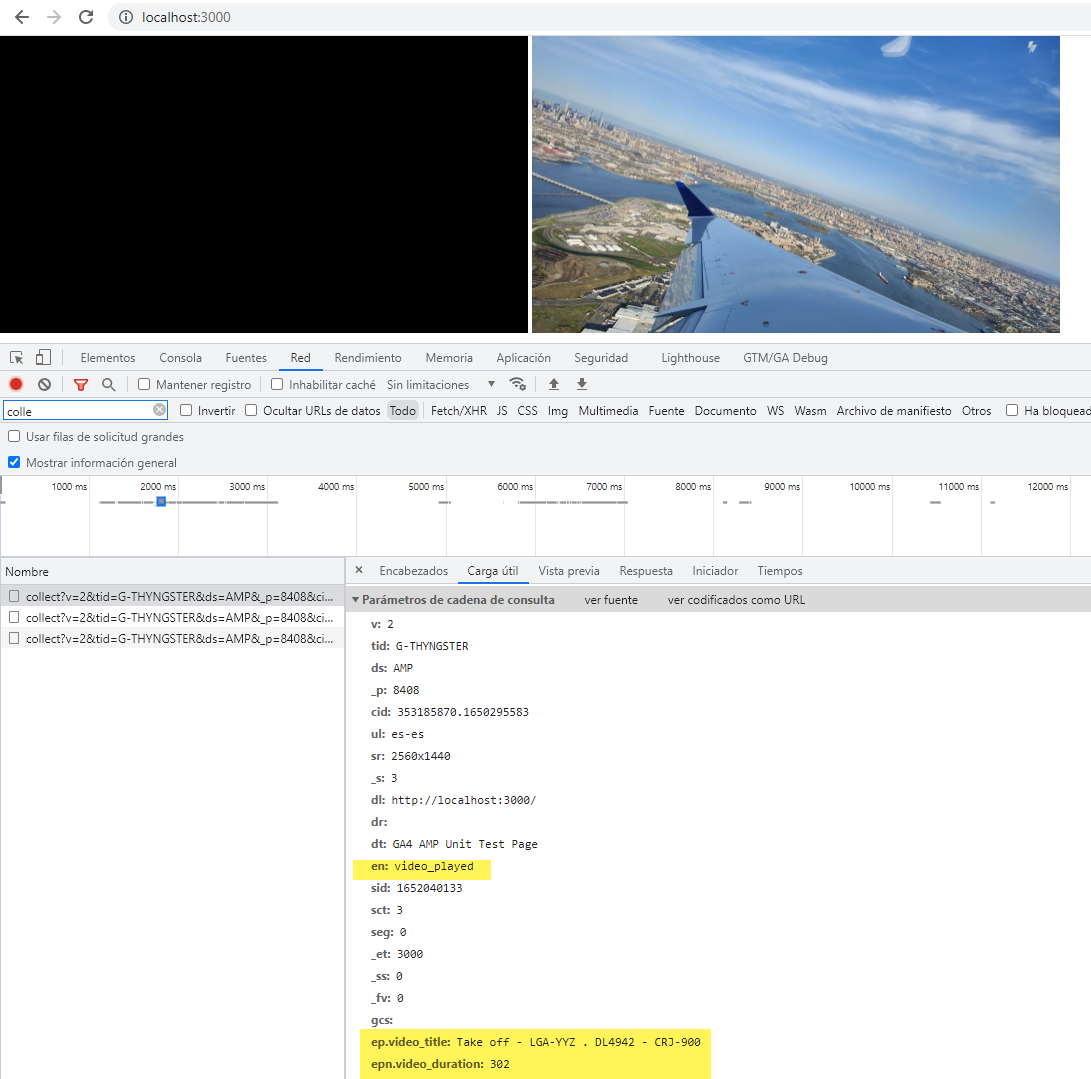Open network conditions wifi icon

[517, 384]
